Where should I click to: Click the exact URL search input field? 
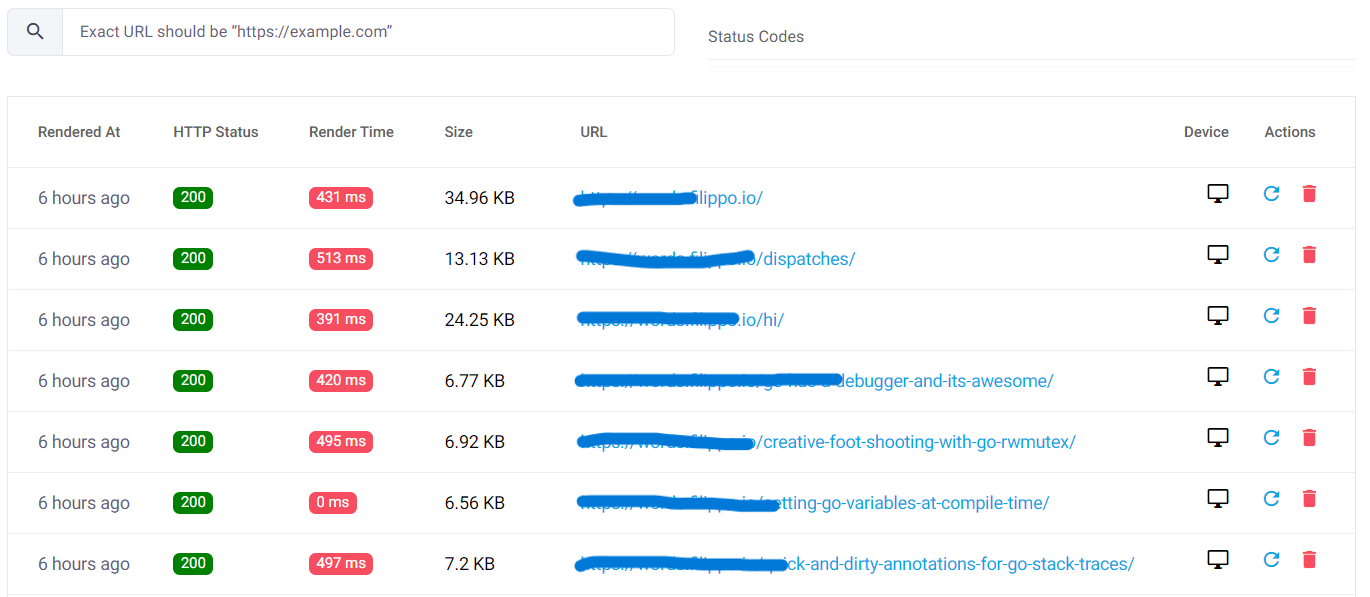pos(367,32)
